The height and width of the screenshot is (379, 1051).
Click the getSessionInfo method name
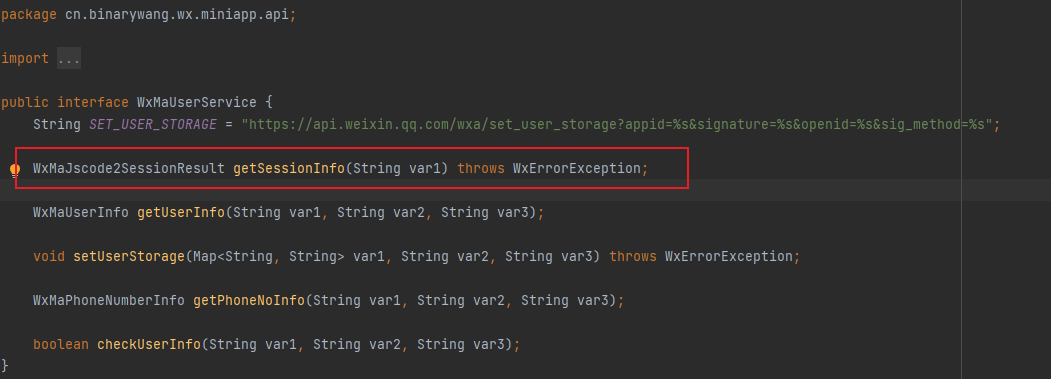pos(289,168)
